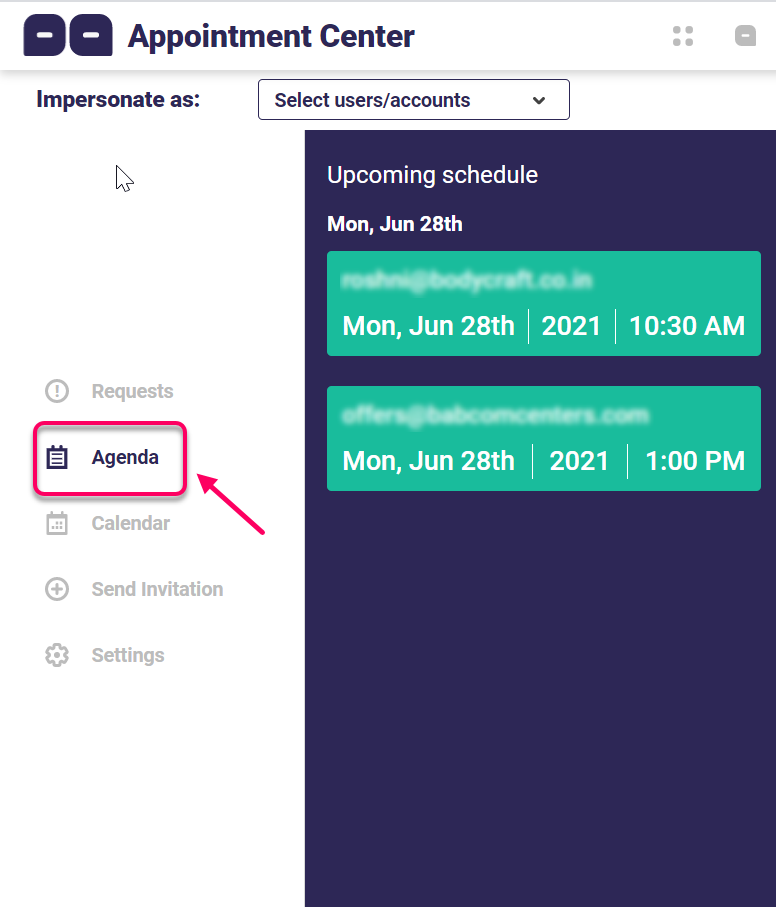Click the Mon, Jun 28th date header
Viewport: 776px width, 907px height.
395,224
